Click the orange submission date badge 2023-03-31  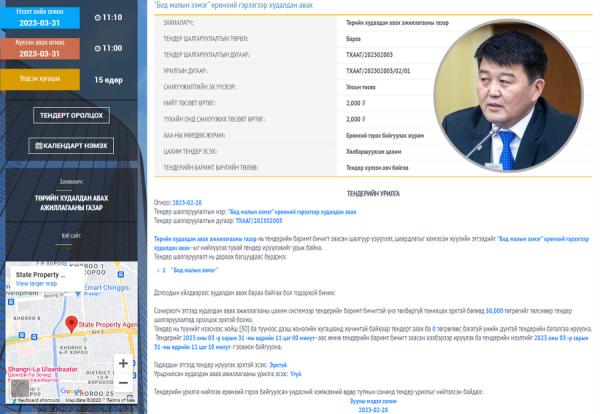click(40, 49)
